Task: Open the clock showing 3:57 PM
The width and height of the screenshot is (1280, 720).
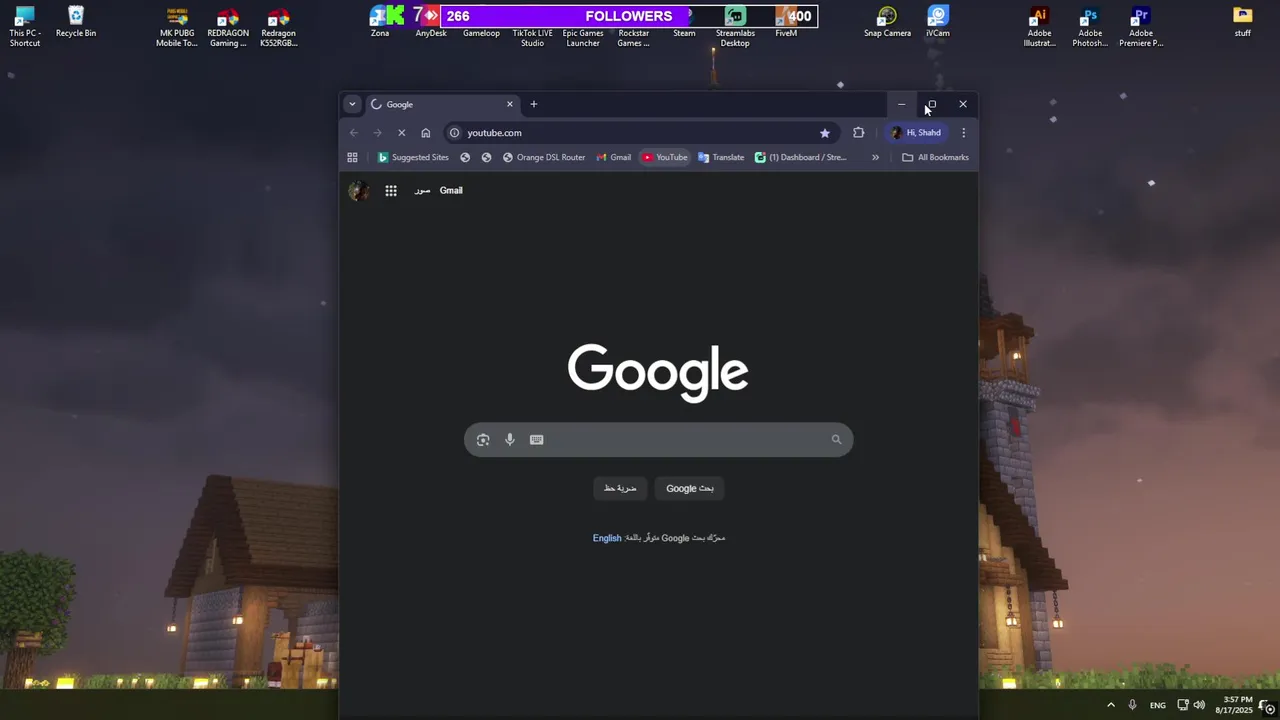Action: (1234, 705)
